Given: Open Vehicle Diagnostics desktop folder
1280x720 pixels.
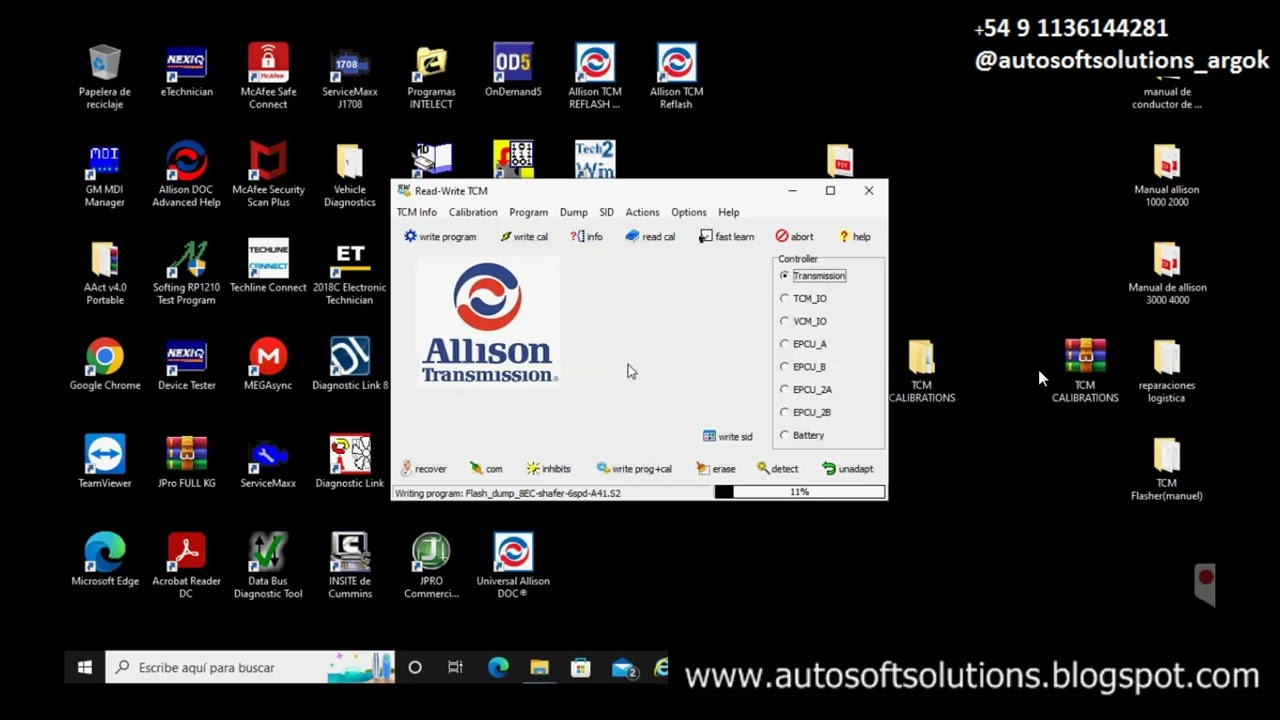Looking at the screenshot, I should [350, 175].
